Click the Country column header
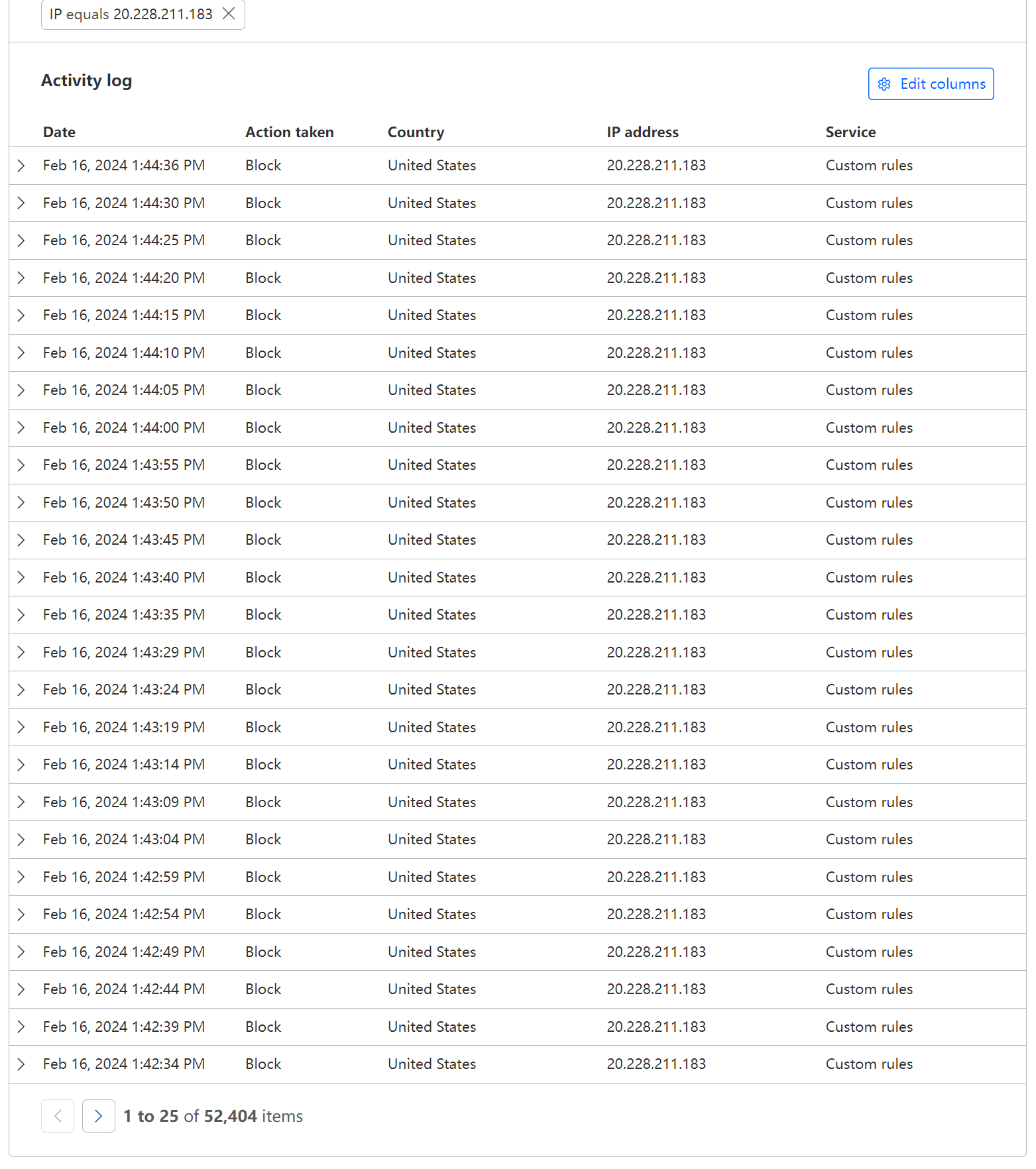The width and height of the screenshot is (1036, 1169). point(416,133)
